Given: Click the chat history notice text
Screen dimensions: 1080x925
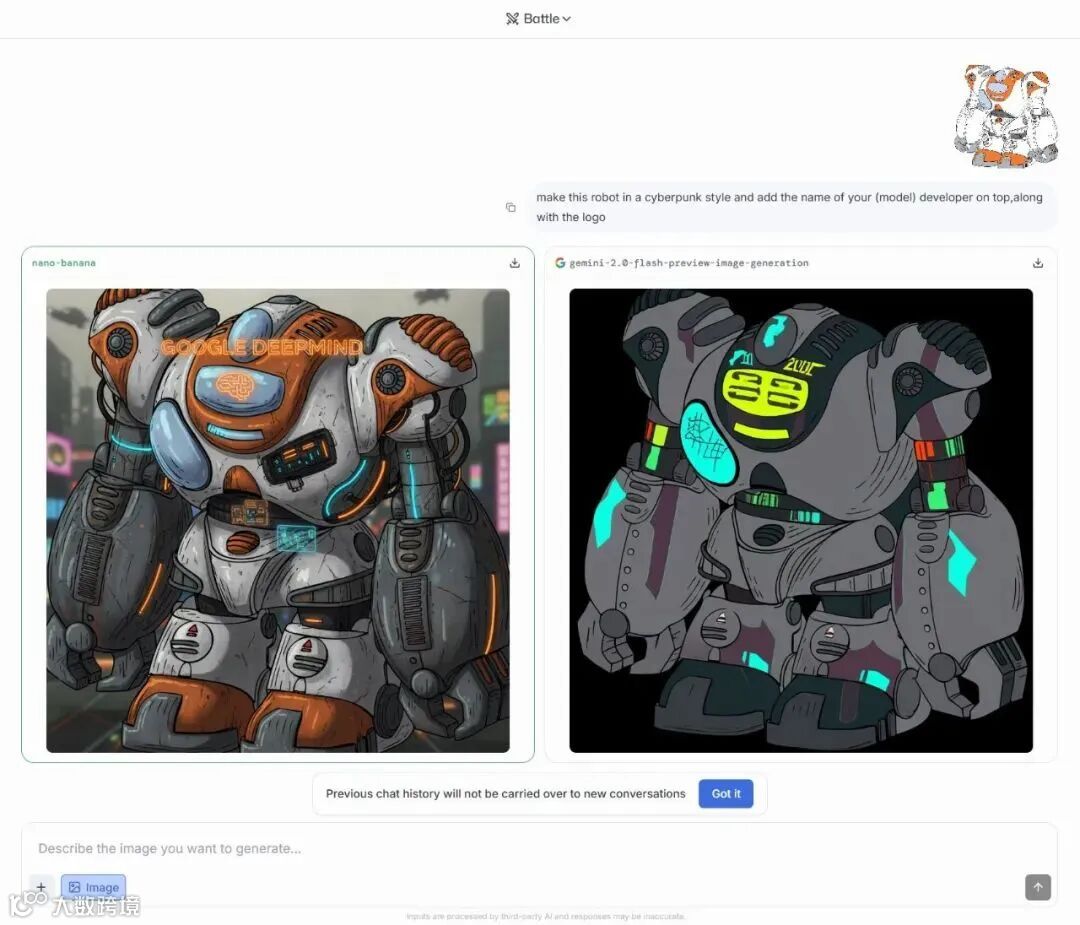Looking at the screenshot, I should point(506,793).
